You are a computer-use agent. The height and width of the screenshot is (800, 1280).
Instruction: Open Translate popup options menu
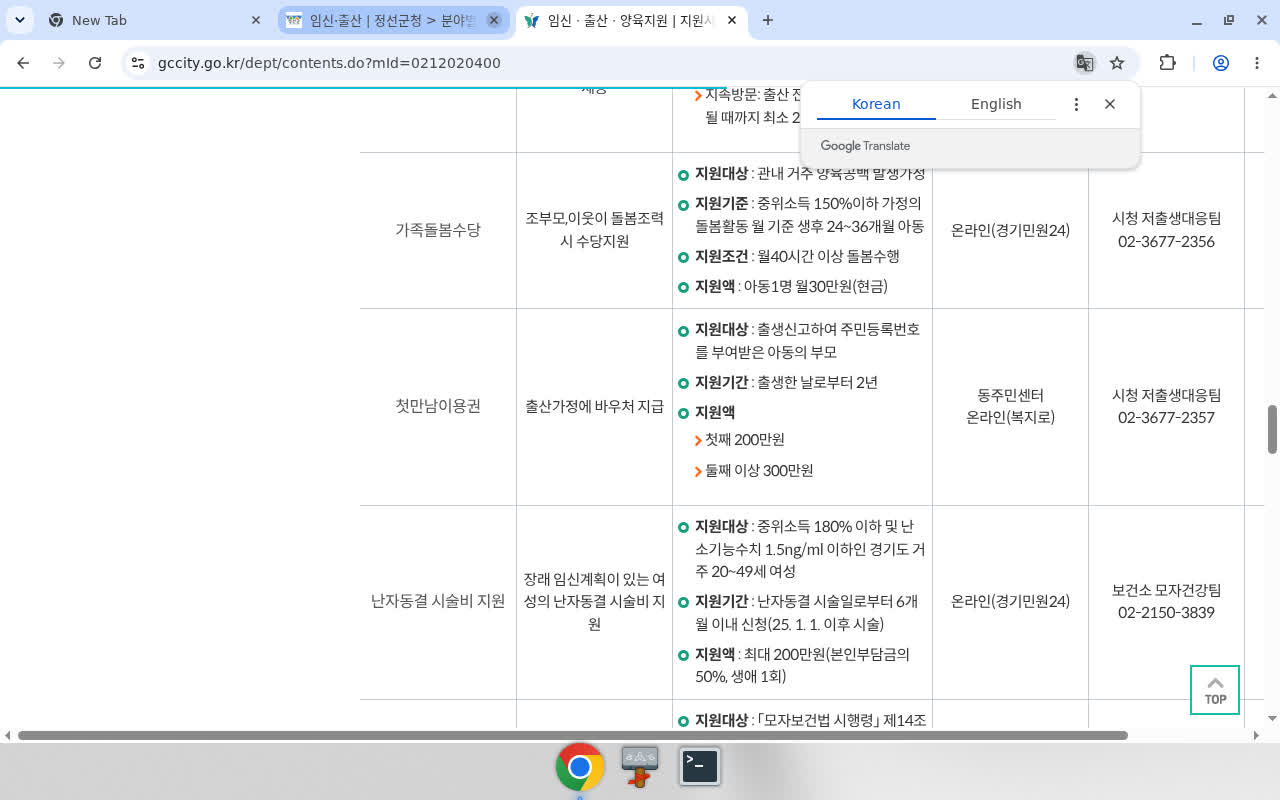(x=1076, y=104)
